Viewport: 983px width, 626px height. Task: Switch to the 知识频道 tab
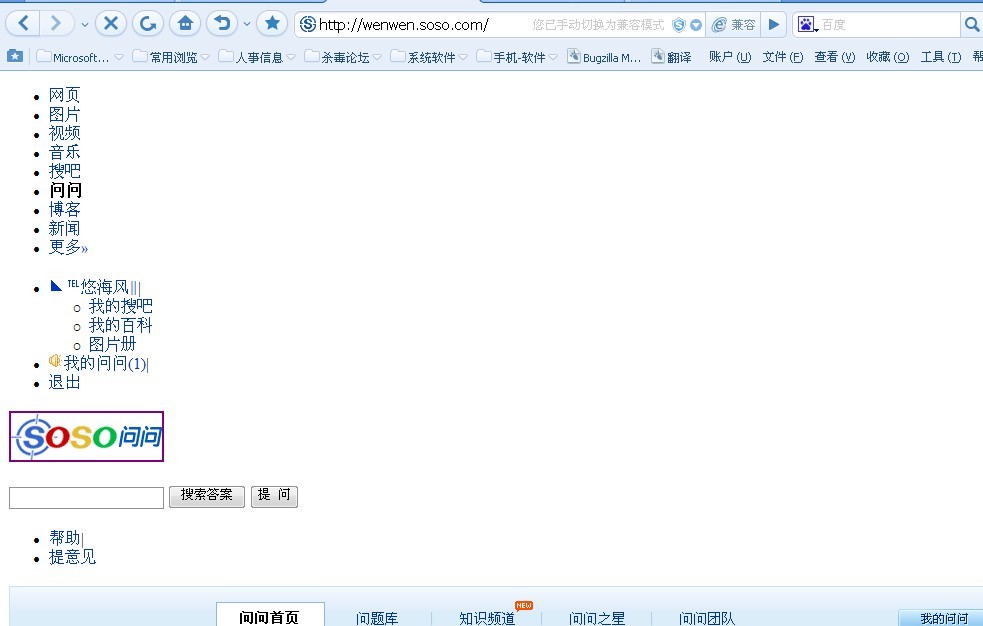487,618
